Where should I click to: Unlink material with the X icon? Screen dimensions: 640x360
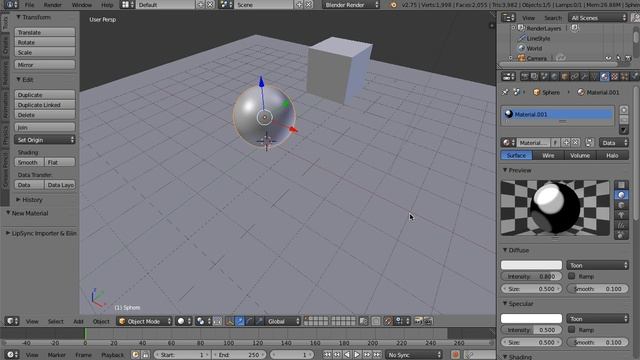click(x=576, y=142)
